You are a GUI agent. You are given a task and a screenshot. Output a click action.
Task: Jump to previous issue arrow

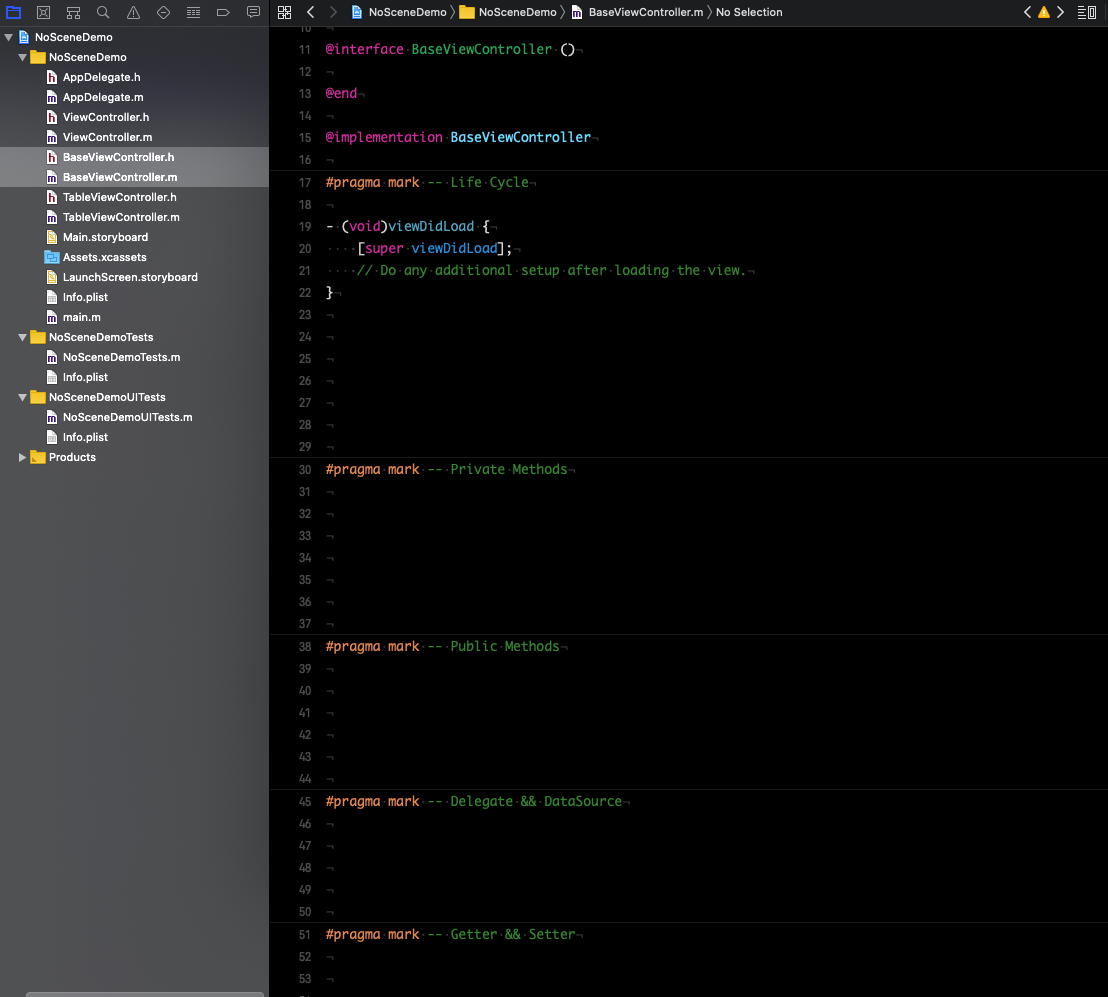point(1027,12)
